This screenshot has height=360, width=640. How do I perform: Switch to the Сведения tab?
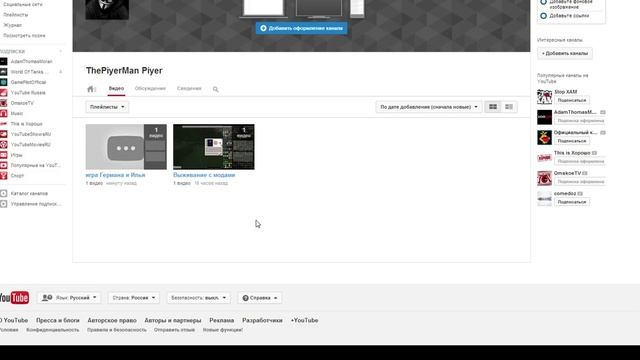(189, 89)
